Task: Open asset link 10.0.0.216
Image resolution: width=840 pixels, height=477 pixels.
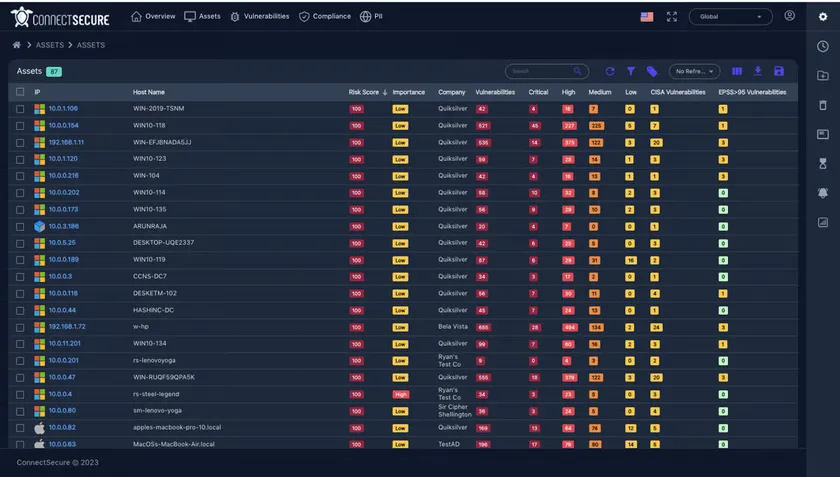Action: coord(63,175)
